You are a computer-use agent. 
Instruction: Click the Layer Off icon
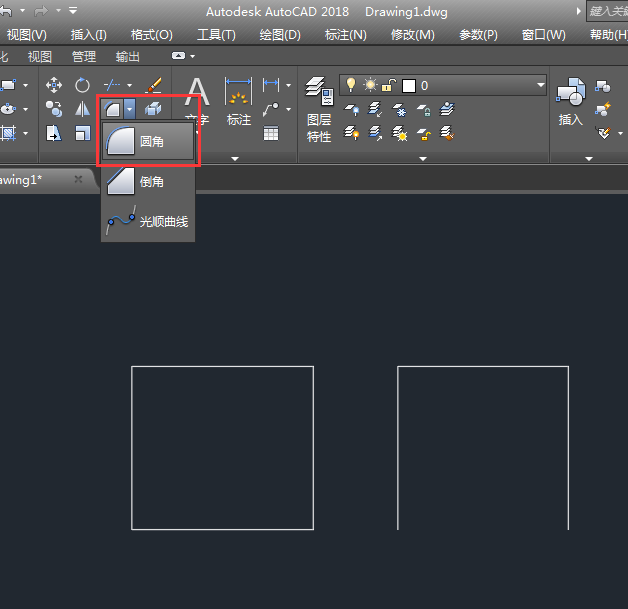pos(352,109)
